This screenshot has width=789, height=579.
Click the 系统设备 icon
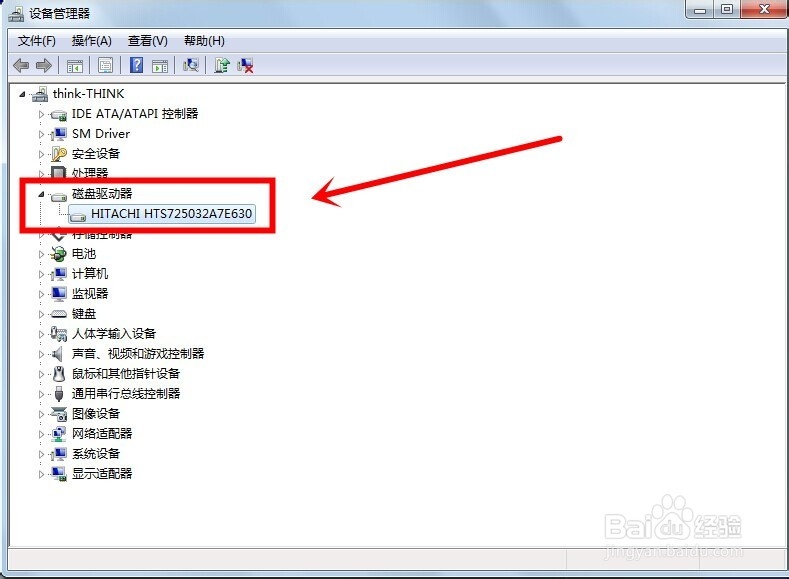click(59, 454)
